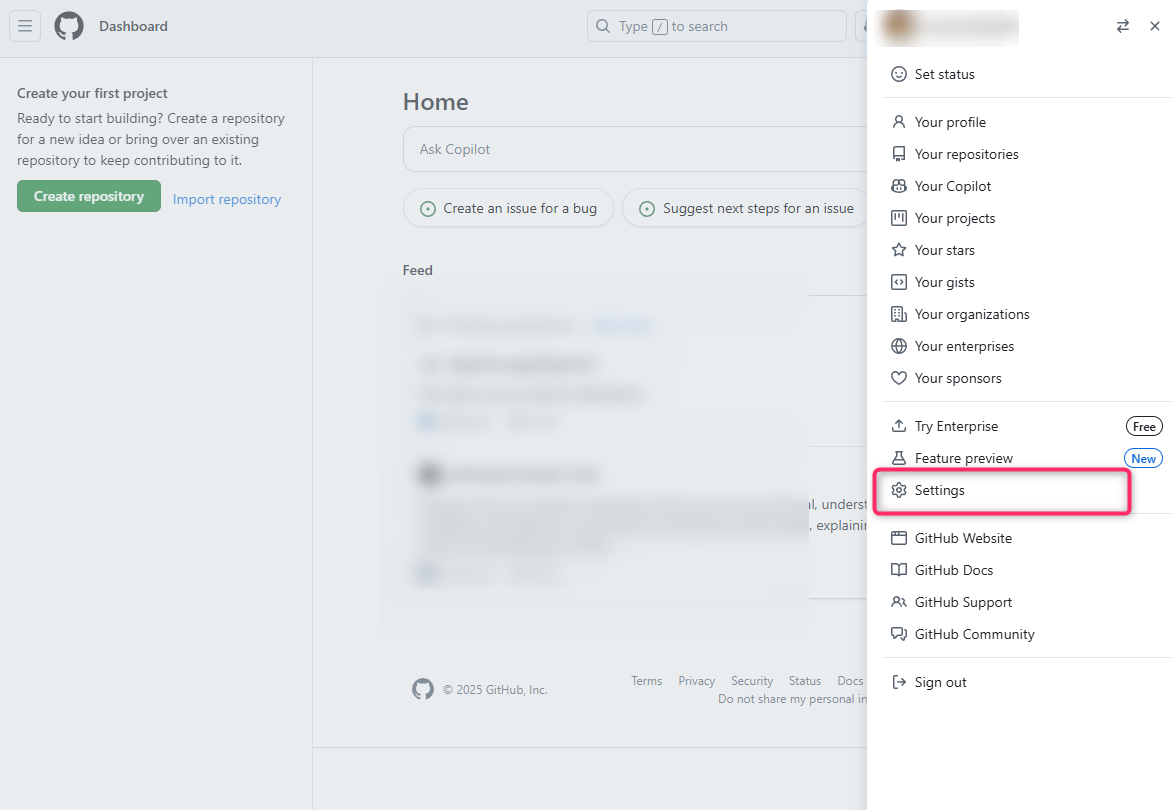Open the Docs footer link

(851, 681)
